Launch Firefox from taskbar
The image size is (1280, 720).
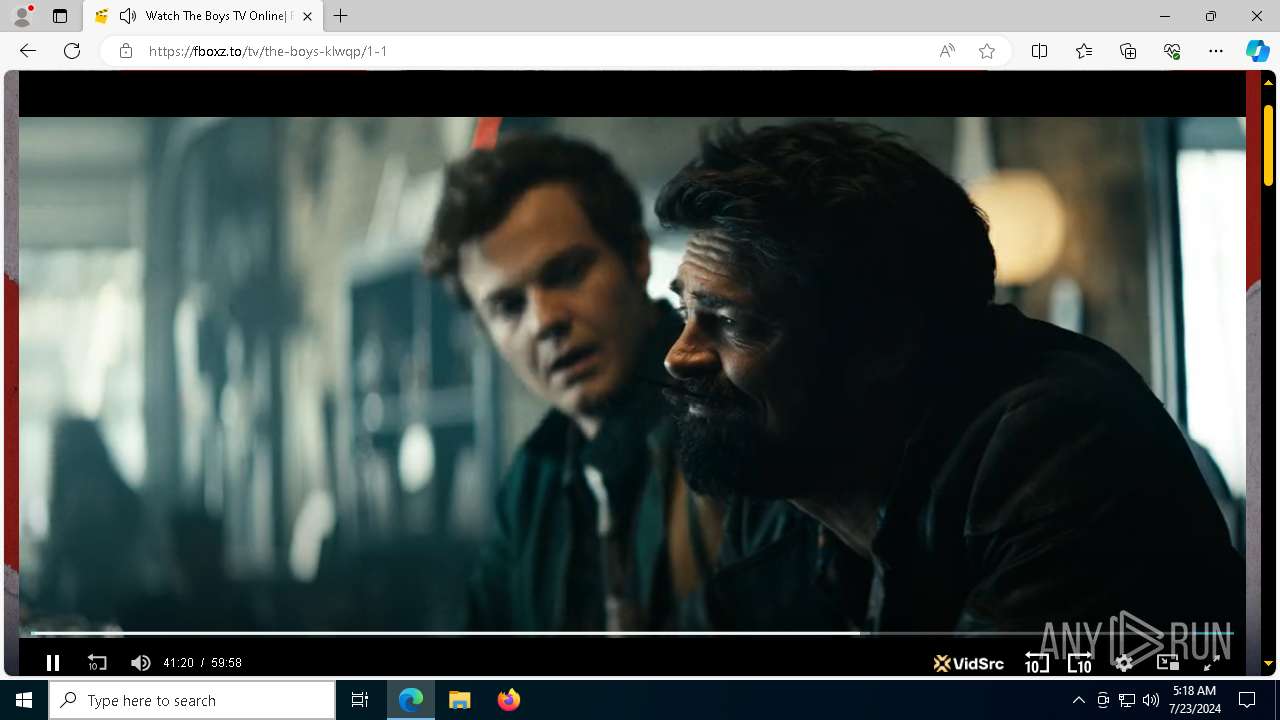[x=508, y=700]
